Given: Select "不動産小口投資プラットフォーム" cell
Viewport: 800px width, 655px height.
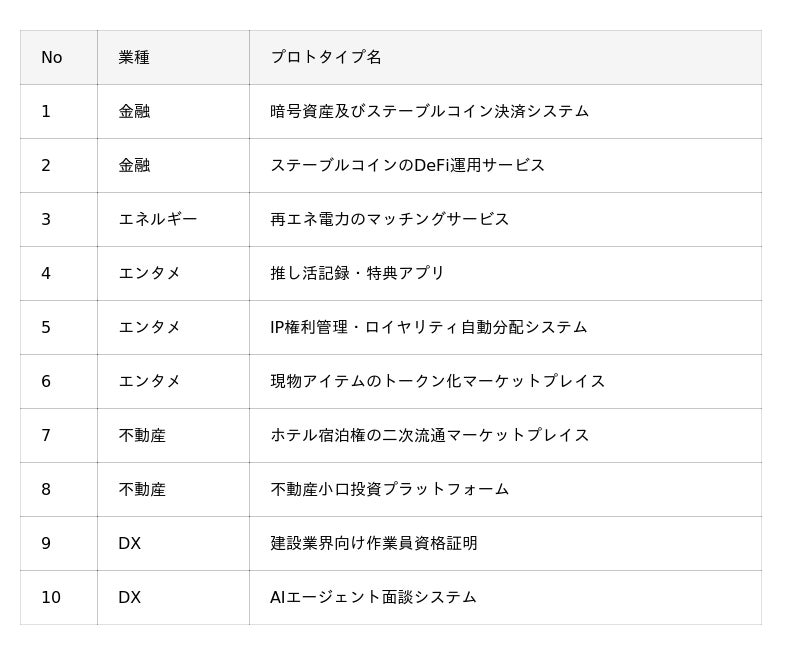Looking at the screenshot, I should point(389,490).
